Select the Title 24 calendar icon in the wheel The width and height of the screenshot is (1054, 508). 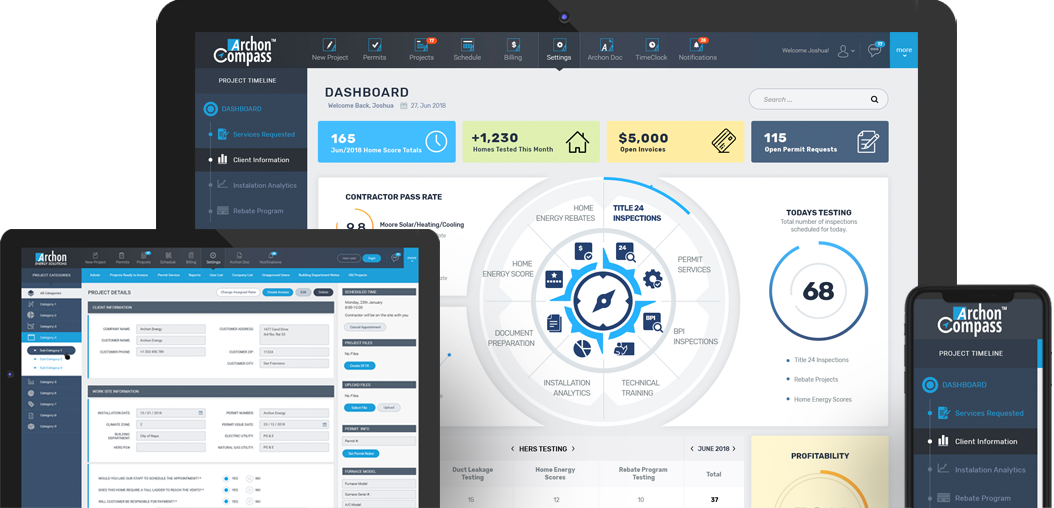click(x=625, y=252)
